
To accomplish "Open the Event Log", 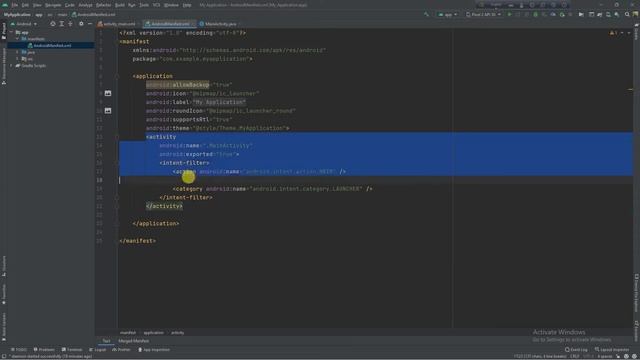I will pos(576,350).
